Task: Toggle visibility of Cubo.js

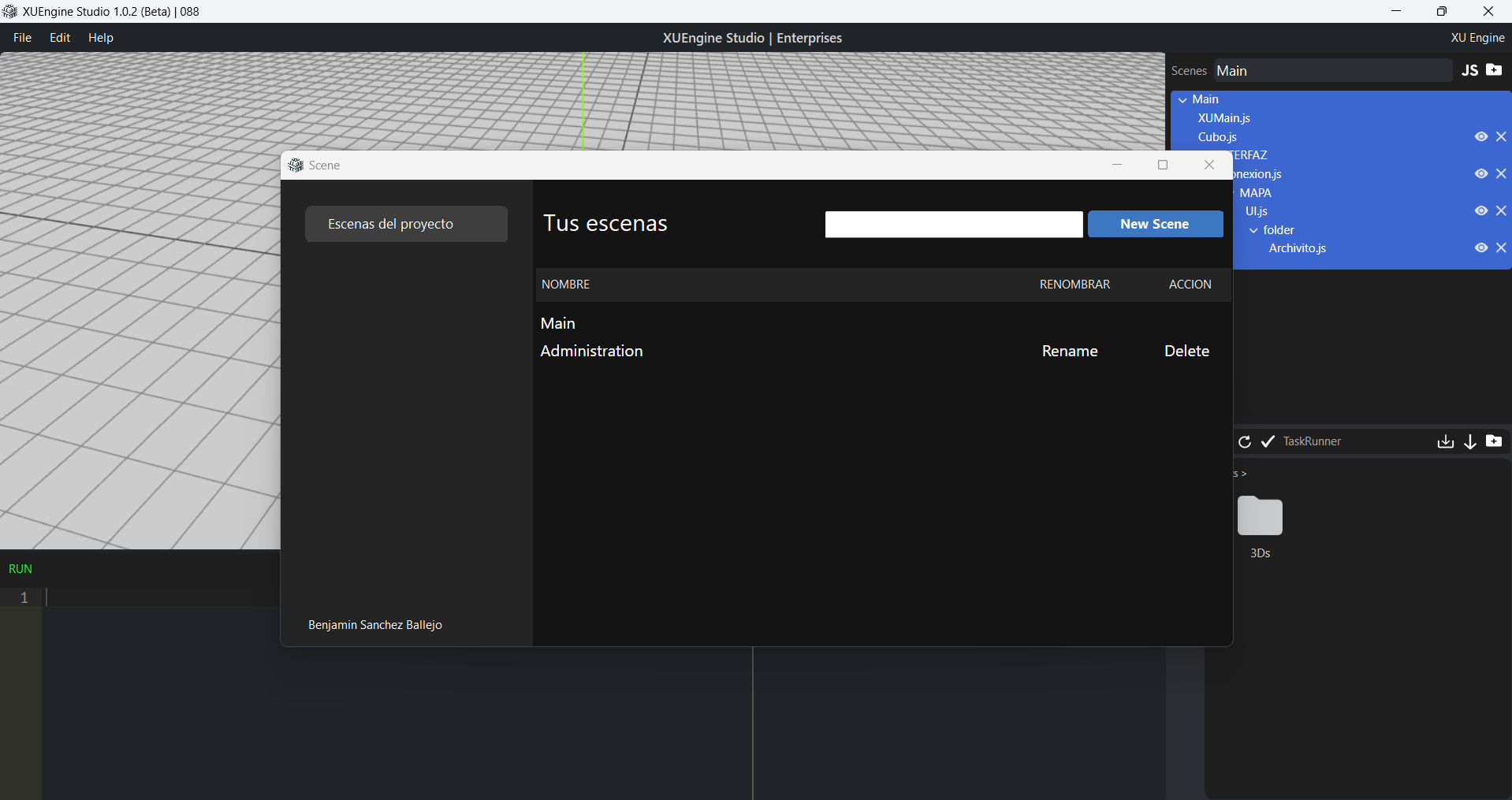Action: (x=1481, y=137)
